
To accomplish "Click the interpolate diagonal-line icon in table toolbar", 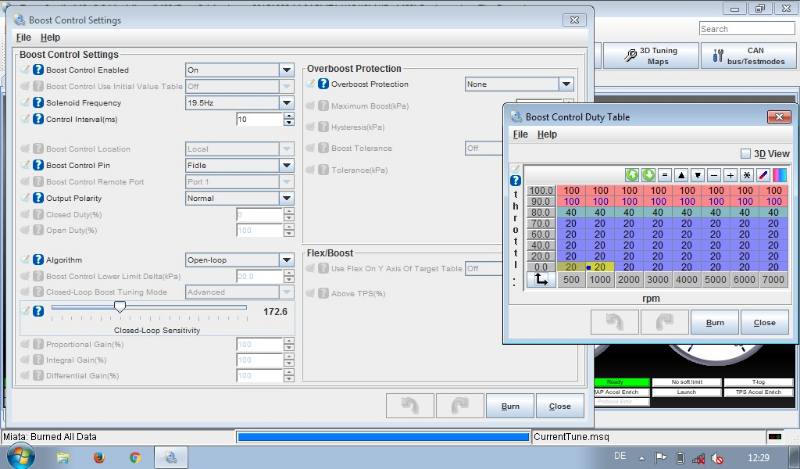I will click(x=762, y=175).
